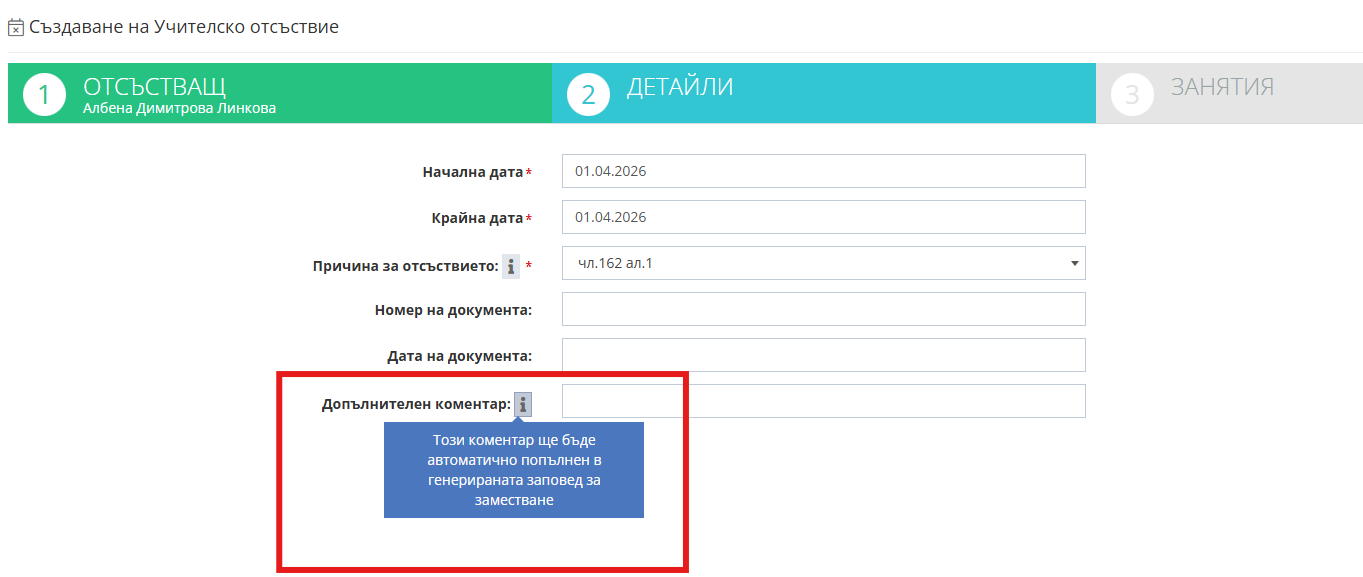Click the Номер на документа label
This screenshot has width=1363, height=577.
tap(453, 310)
